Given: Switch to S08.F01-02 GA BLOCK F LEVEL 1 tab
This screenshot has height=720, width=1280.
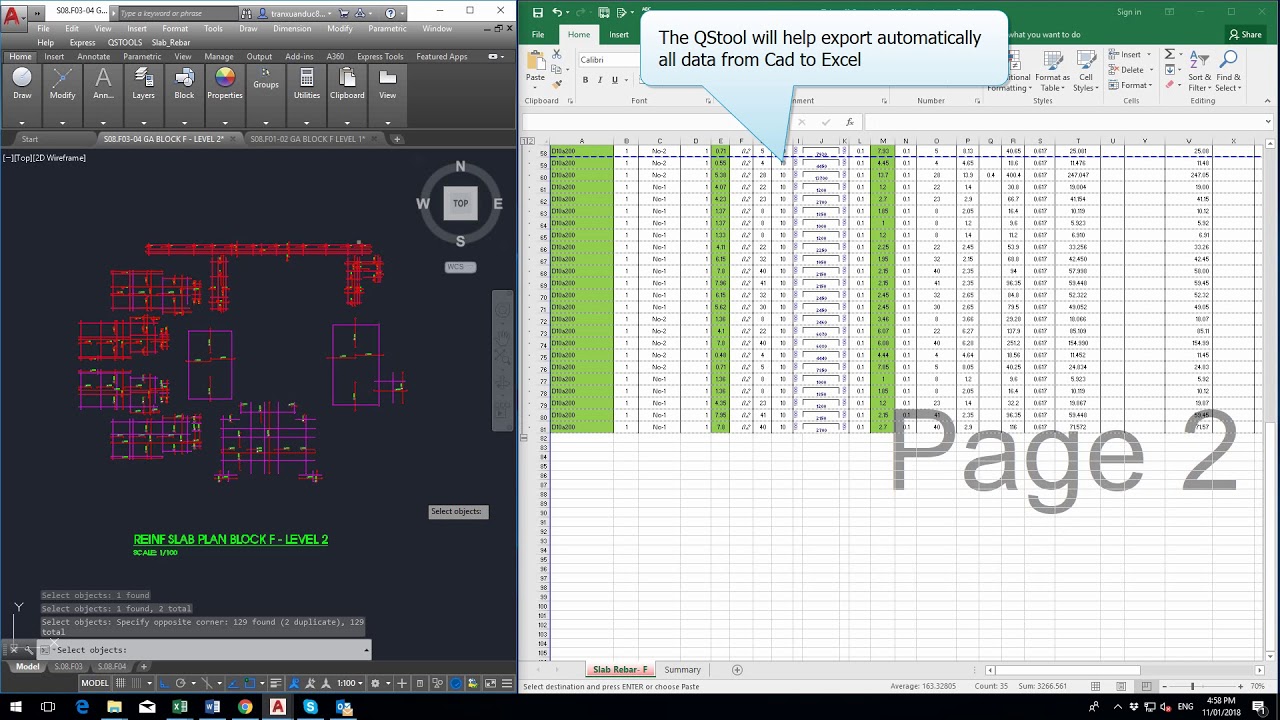Looking at the screenshot, I should (307, 139).
